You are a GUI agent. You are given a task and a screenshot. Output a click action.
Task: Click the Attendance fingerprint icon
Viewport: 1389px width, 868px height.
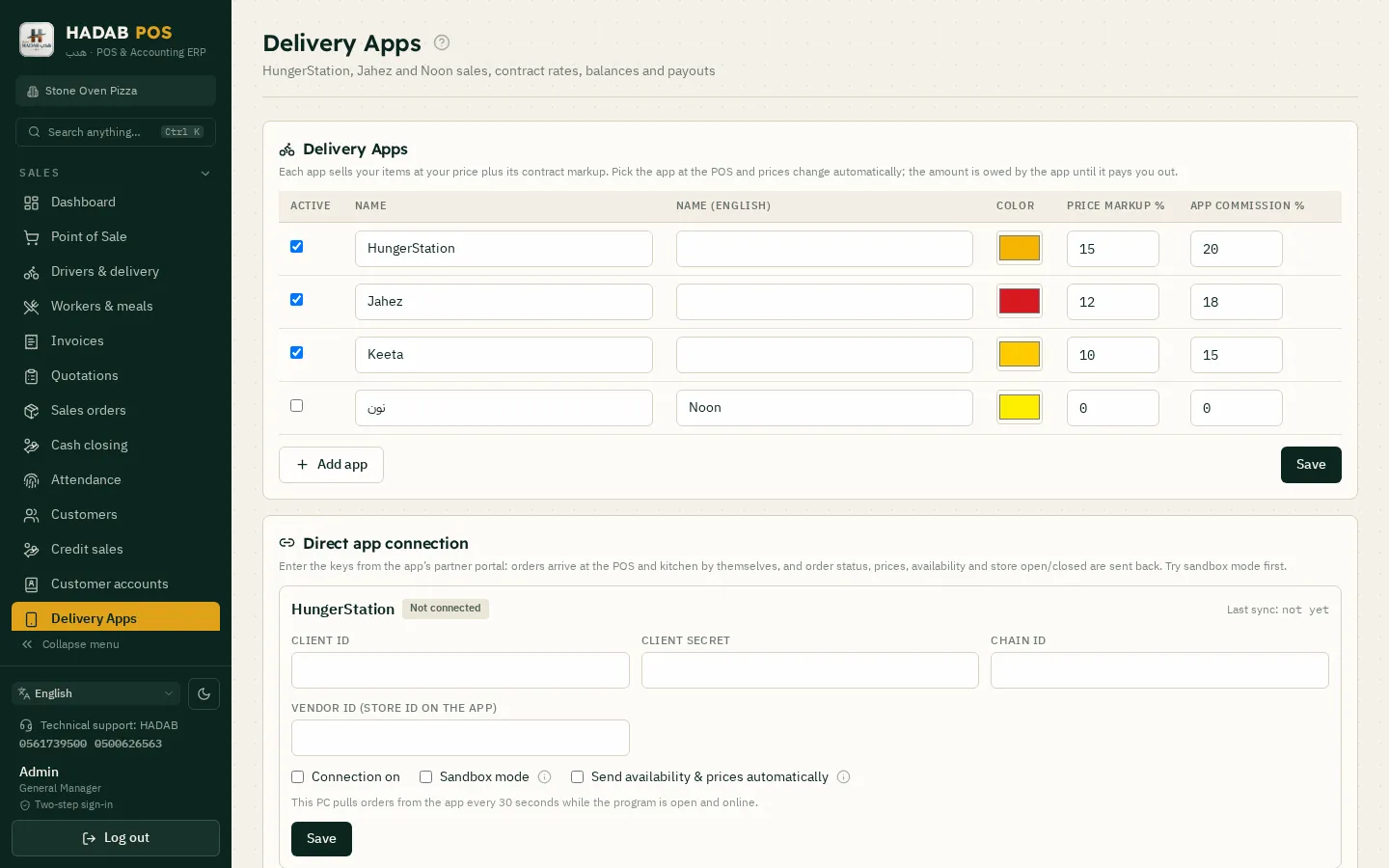(x=32, y=480)
